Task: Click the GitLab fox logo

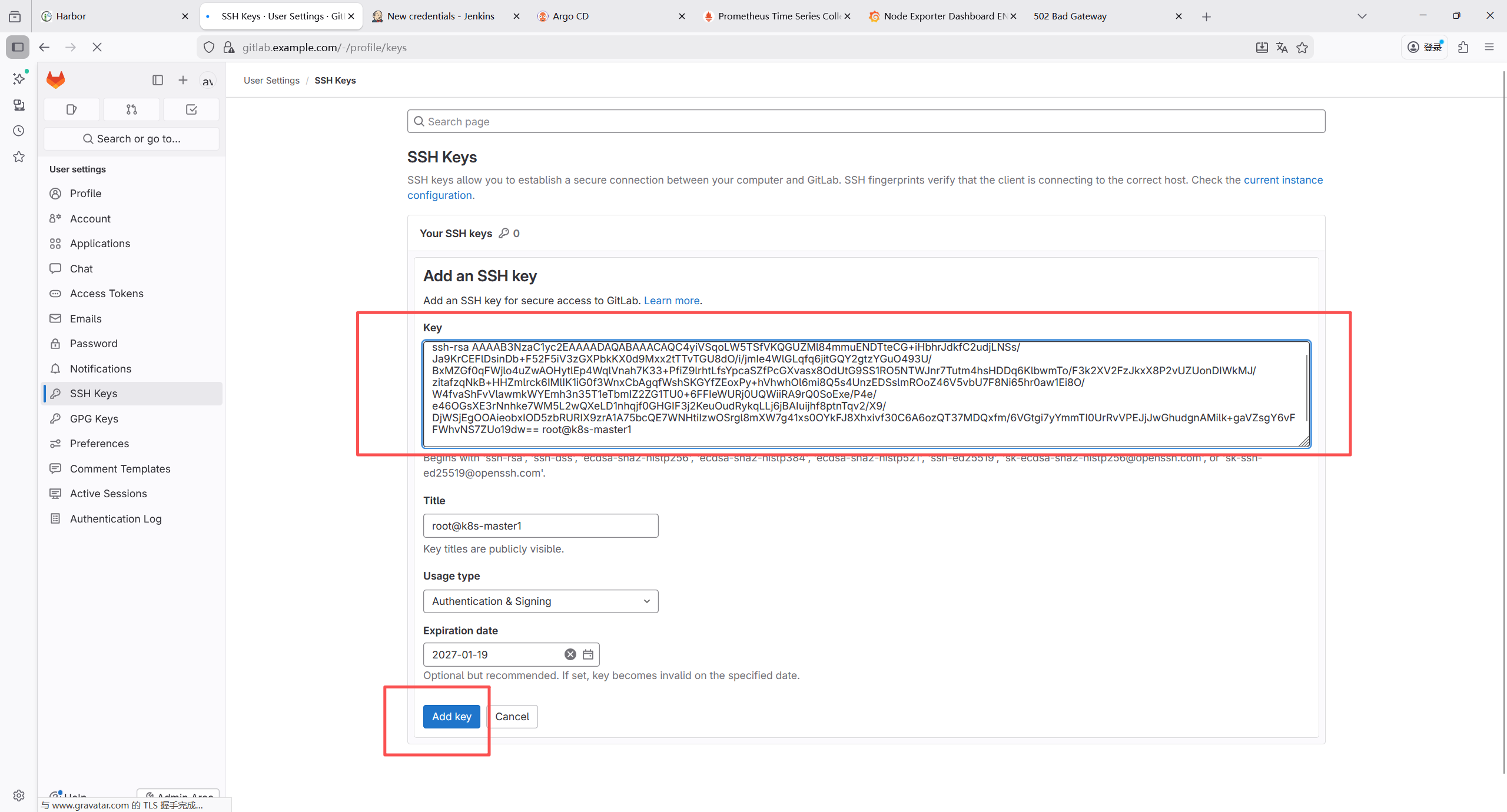Action: [56, 79]
